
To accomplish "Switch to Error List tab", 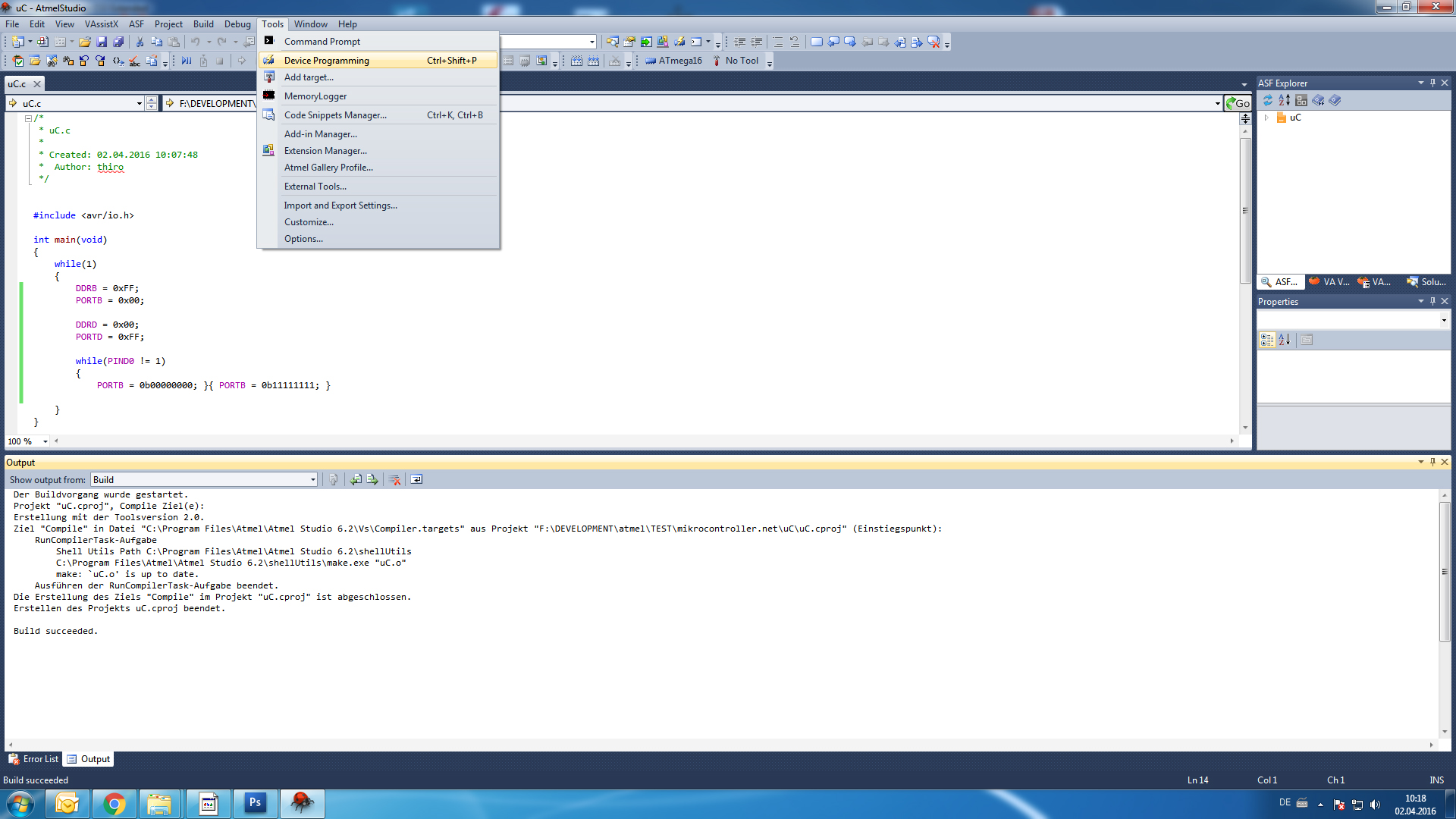I will coord(33,759).
